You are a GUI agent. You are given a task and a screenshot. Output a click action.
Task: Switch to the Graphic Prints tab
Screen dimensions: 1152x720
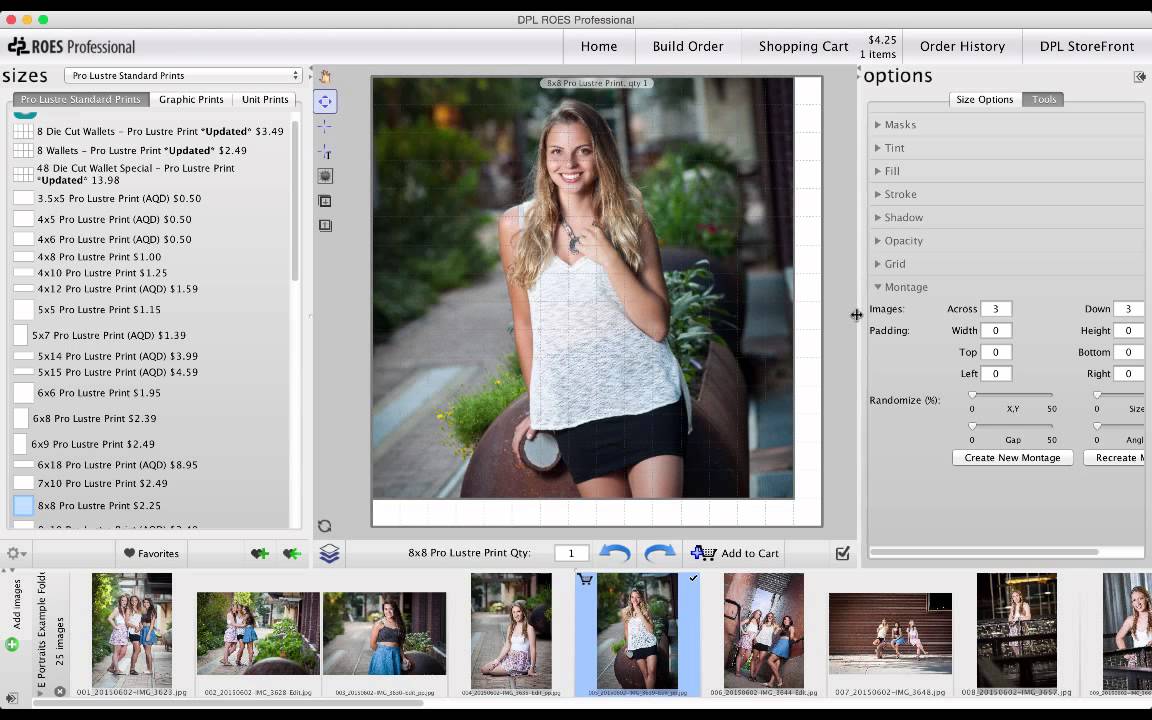(x=191, y=99)
